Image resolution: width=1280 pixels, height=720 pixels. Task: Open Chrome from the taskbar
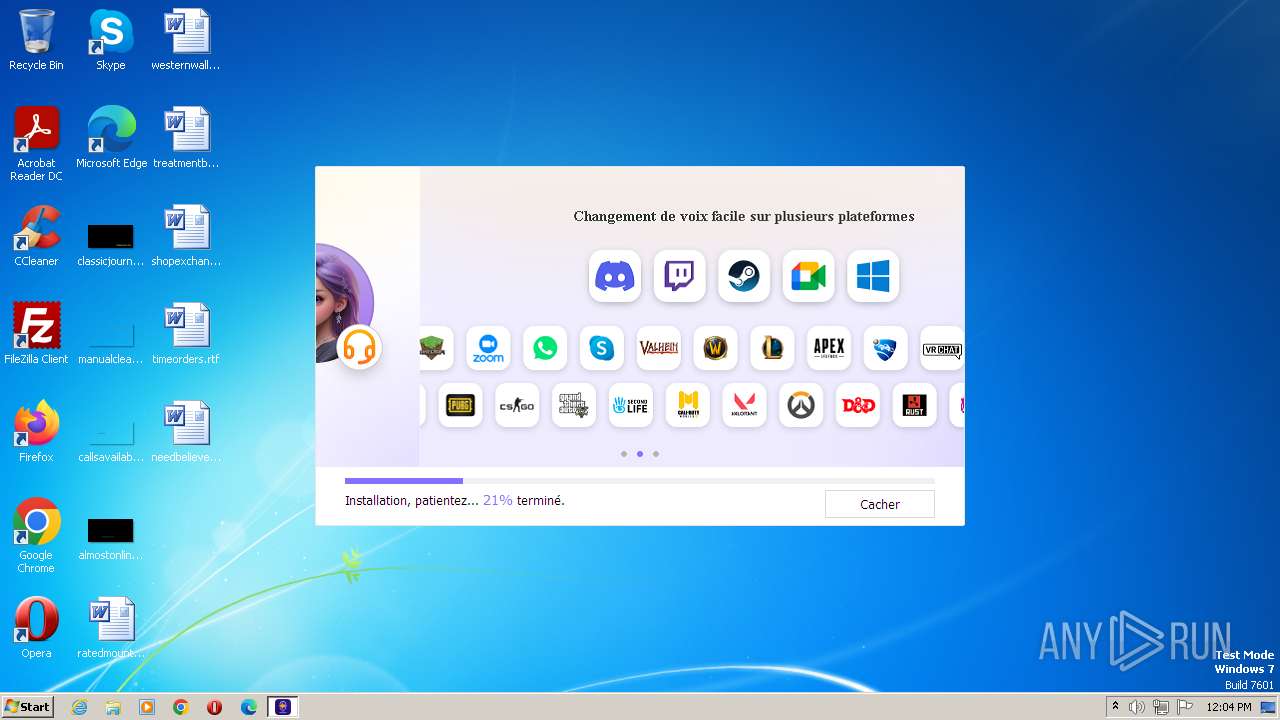point(181,707)
